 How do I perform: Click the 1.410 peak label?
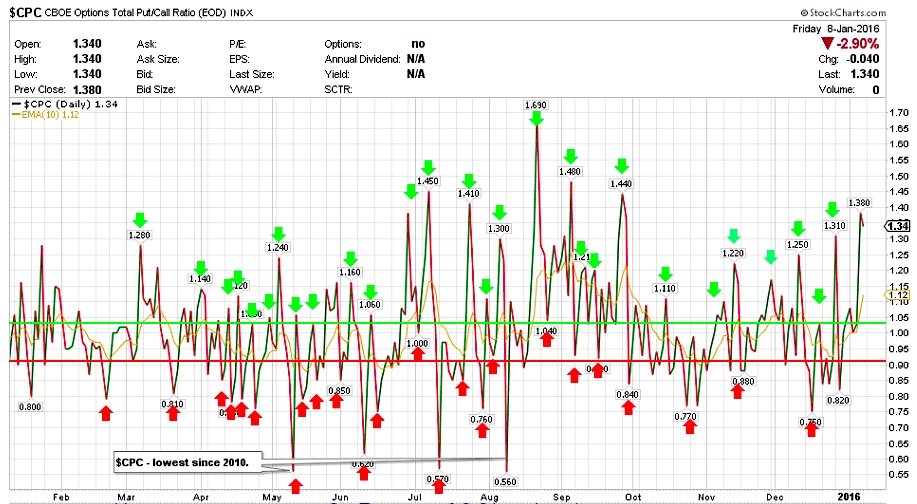pyautogui.click(x=468, y=194)
